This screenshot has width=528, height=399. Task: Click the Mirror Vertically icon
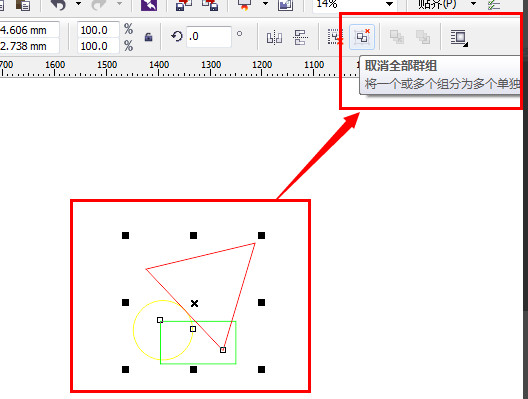click(301, 37)
